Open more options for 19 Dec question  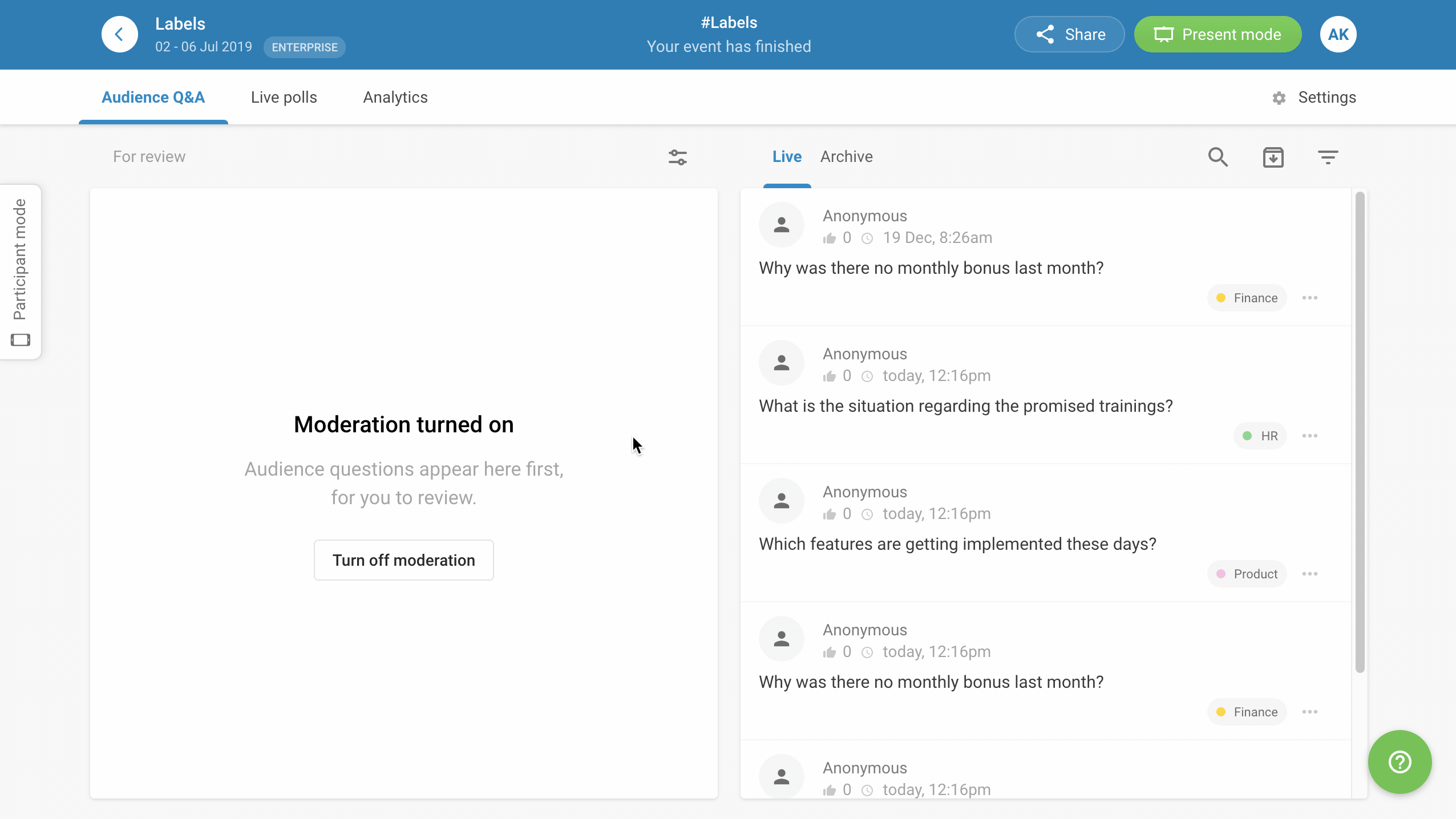tap(1309, 298)
